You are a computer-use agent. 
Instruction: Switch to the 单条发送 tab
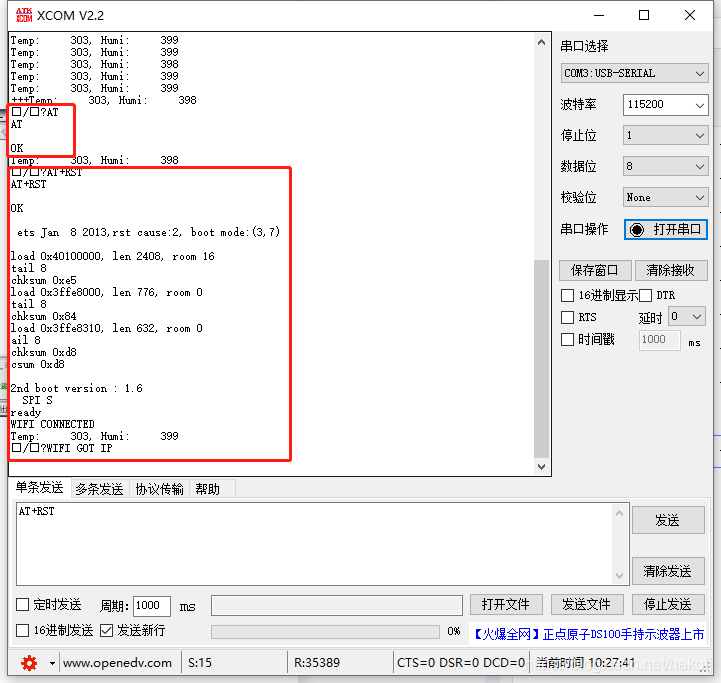pos(40,488)
